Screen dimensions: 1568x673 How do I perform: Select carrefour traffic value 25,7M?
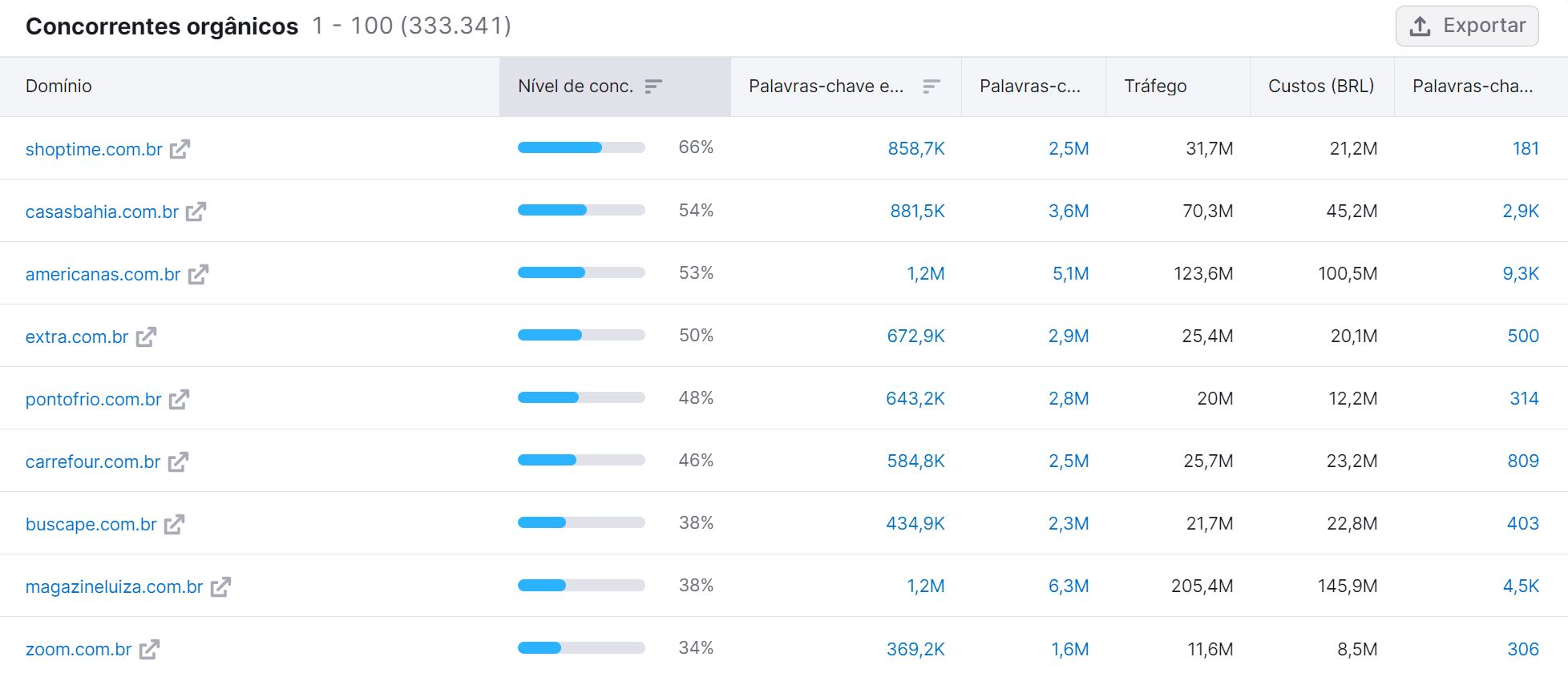(1208, 461)
